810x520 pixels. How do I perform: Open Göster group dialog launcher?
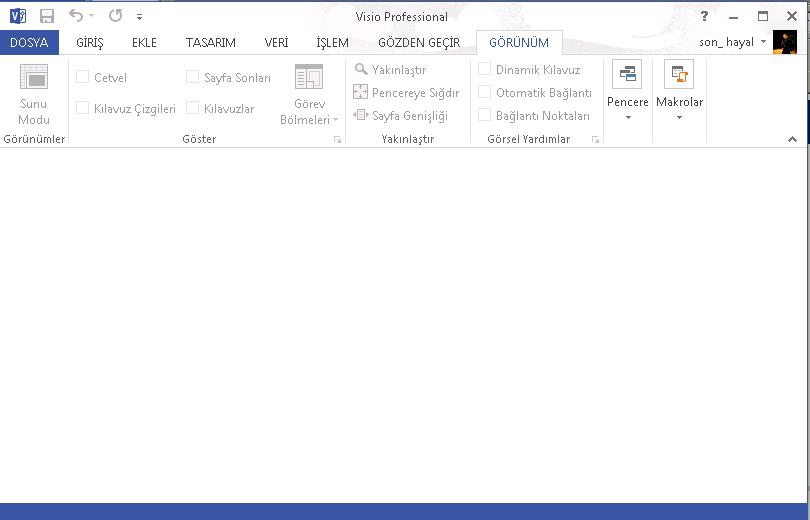337,140
